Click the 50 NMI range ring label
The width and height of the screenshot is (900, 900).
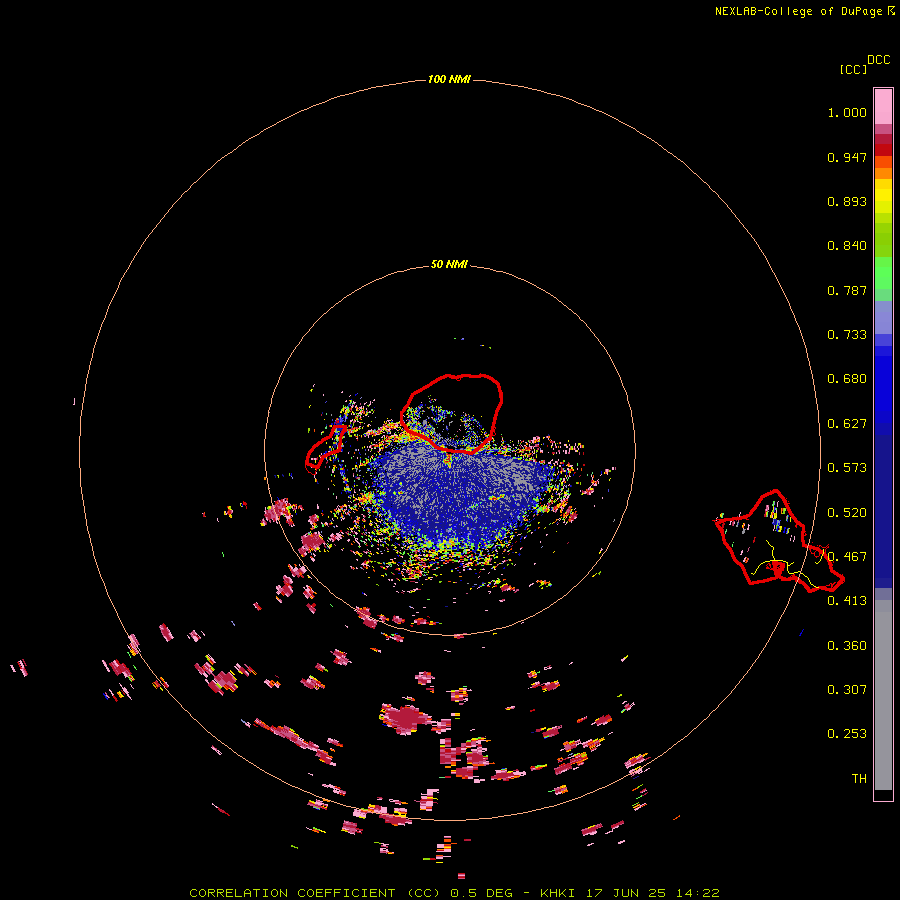[449, 264]
